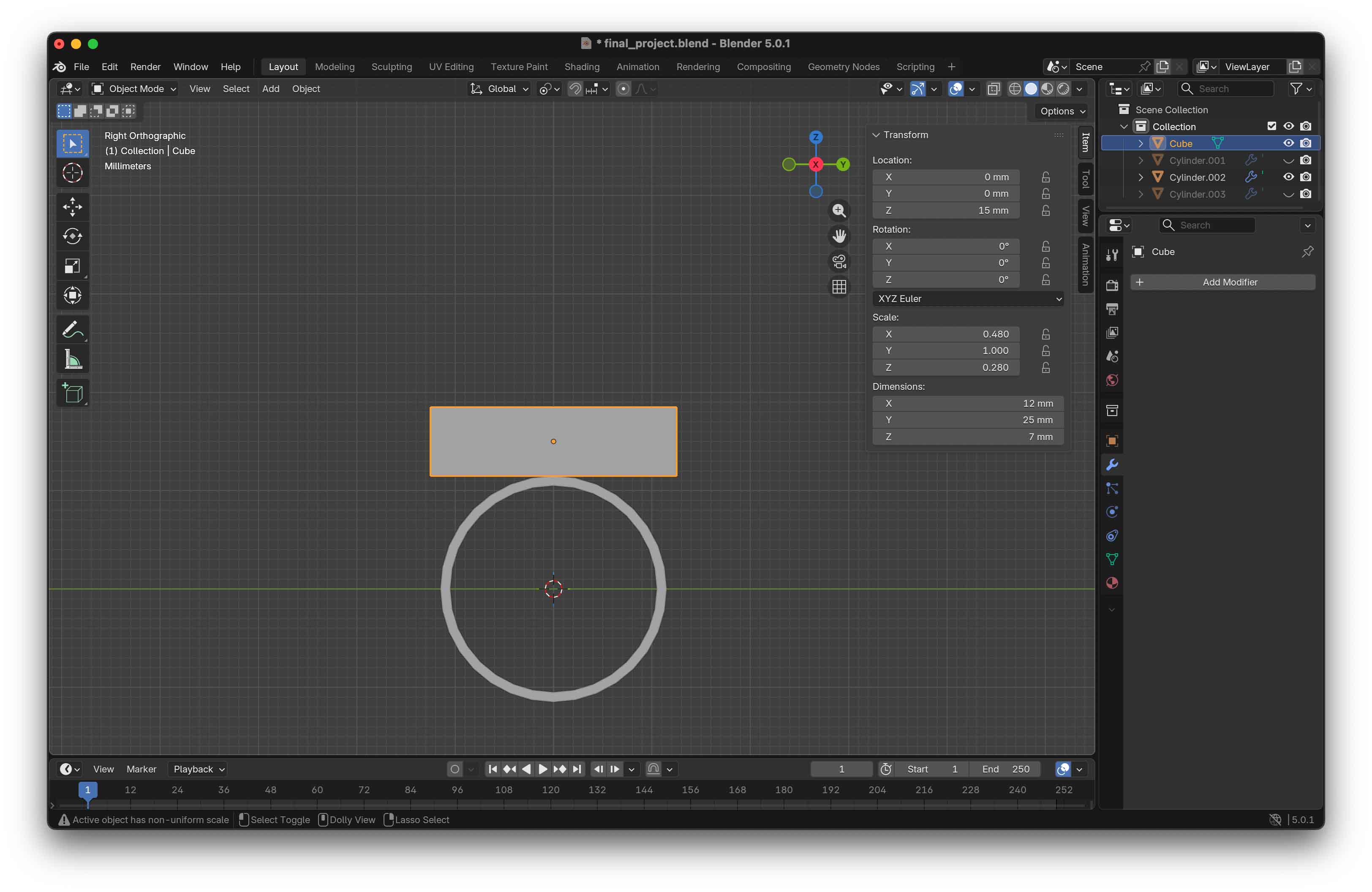Expand the Cylinder.002 tree item

click(x=1141, y=177)
